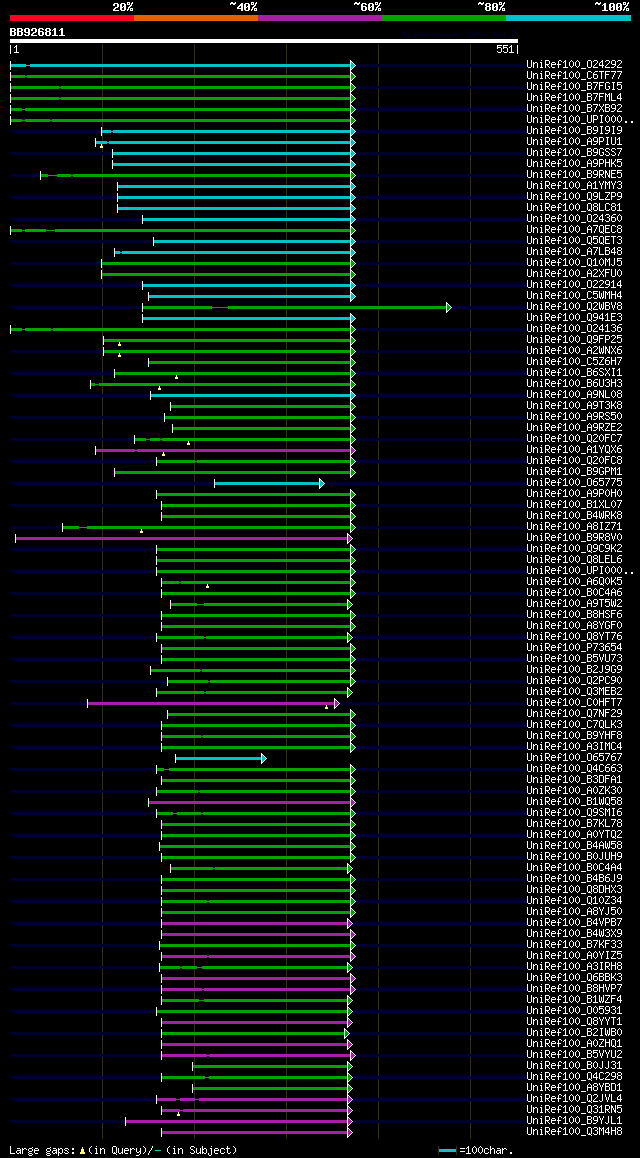Click the long purple alignment bar for B9R8V0

[184, 538]
